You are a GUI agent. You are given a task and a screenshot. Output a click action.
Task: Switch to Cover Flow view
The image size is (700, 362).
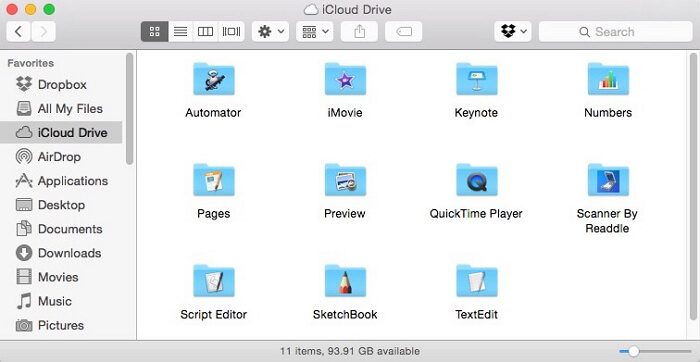coord(231,32)
